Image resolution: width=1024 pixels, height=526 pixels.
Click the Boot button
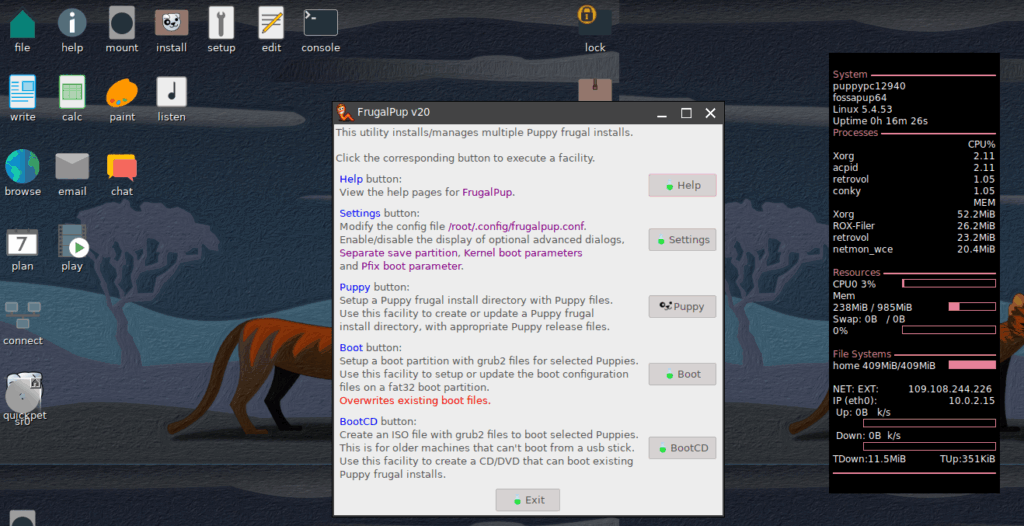(682, 374)
